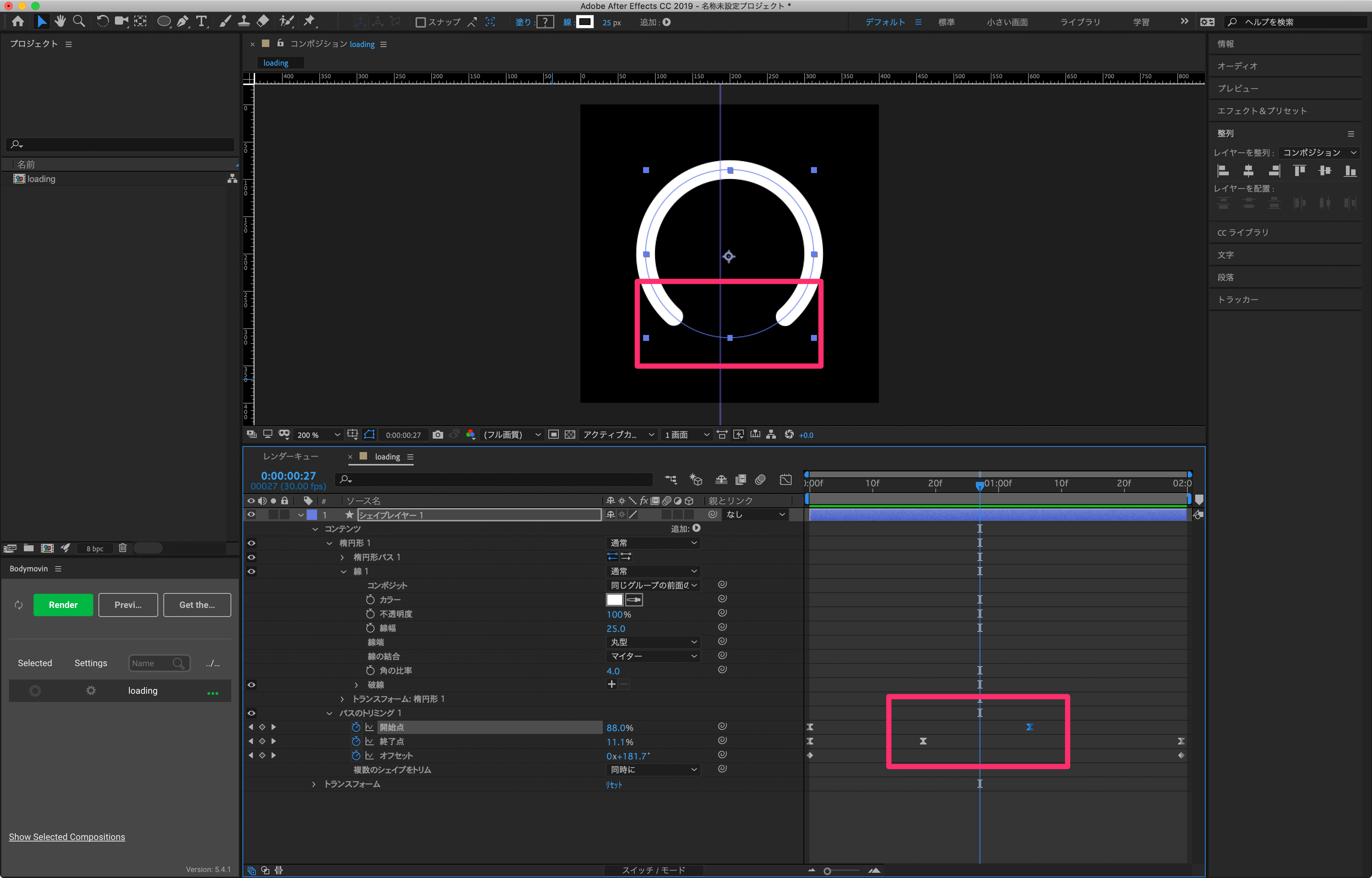Toggle visibility of 楕円形 1

click(251, 543)
